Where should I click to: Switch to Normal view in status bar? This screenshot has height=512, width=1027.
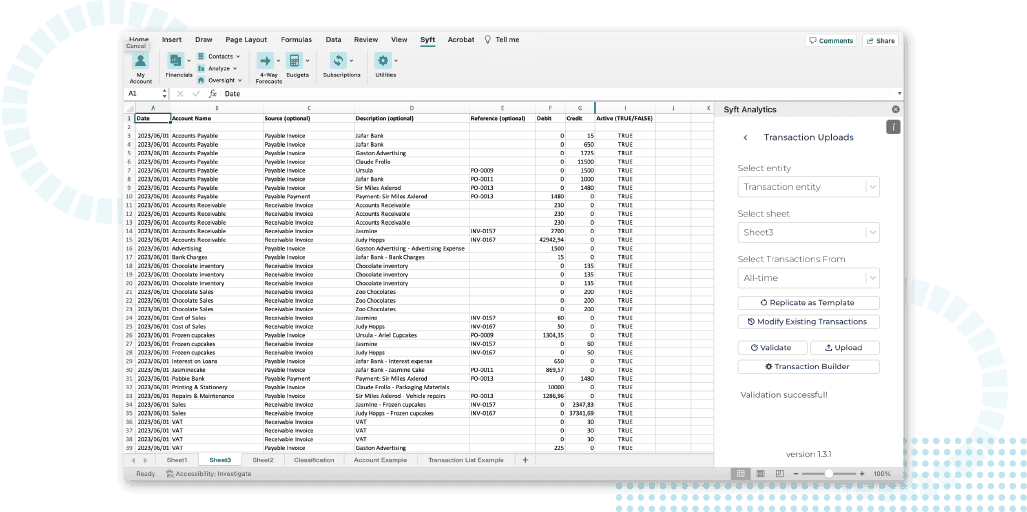(x=741, y=473)
